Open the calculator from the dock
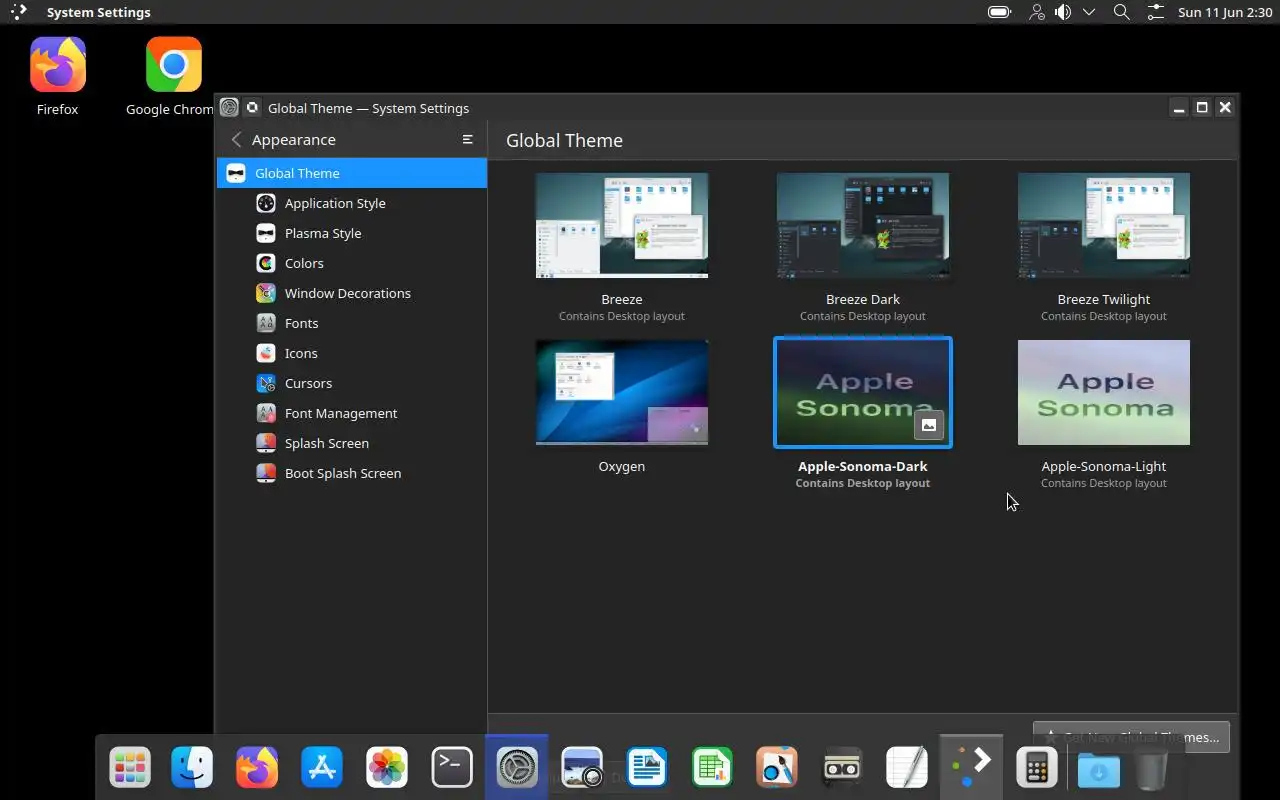1280x800 pixels. (1037, 768)
